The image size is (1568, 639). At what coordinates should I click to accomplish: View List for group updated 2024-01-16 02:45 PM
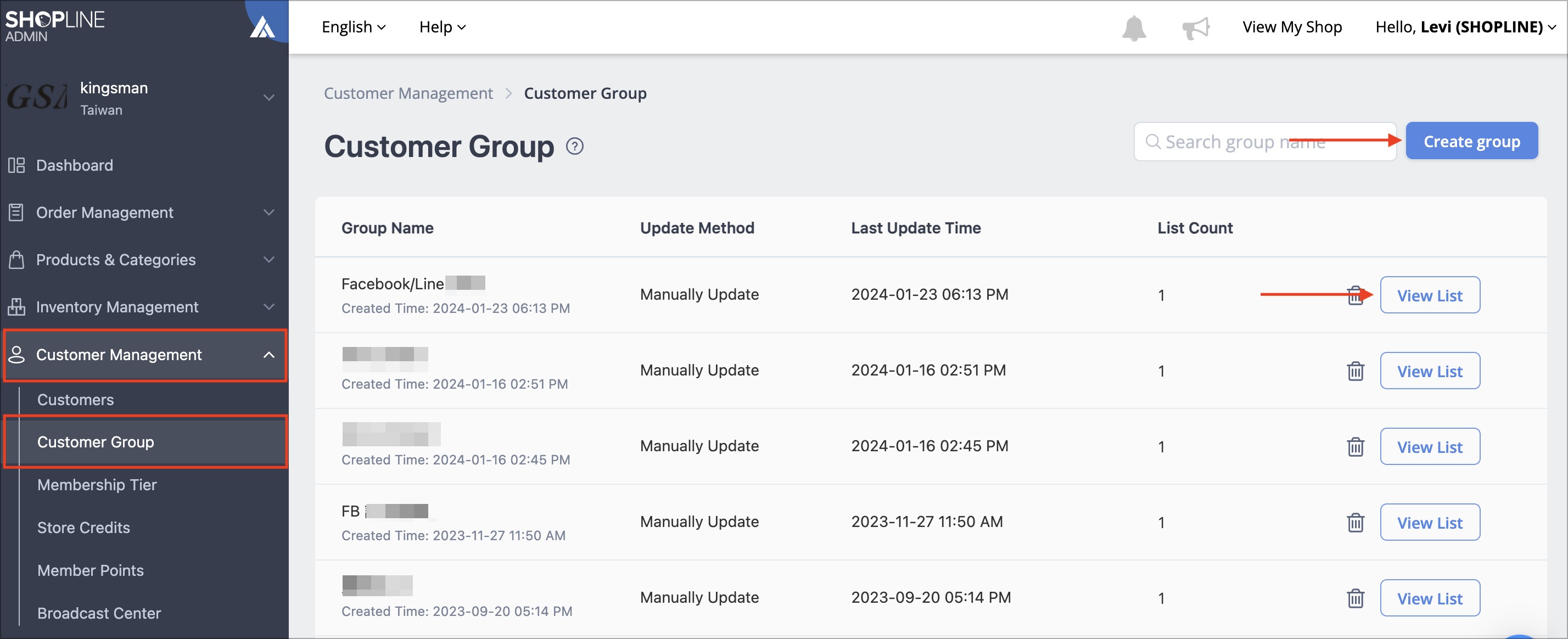tap(1430, 447)
